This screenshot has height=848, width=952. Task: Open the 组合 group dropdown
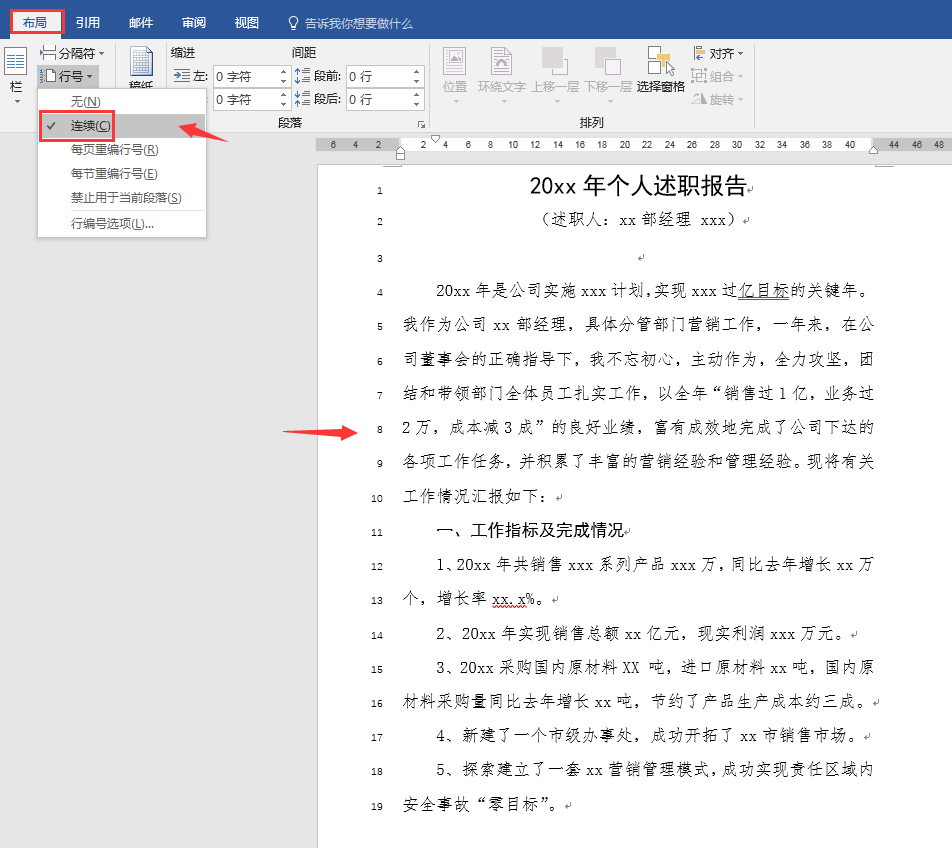(718, 76)
